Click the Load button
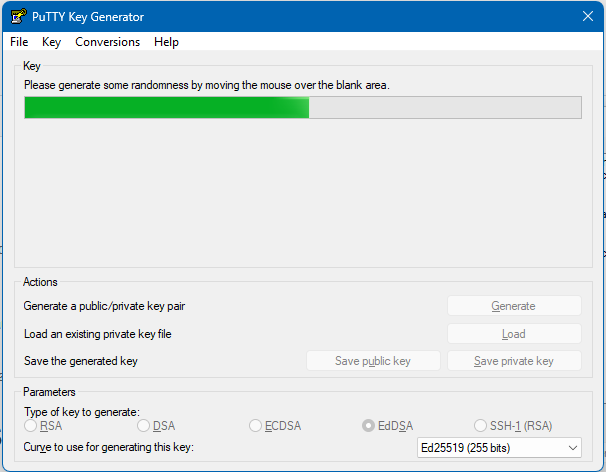This screenshot has width=606, height=472. 514,334
